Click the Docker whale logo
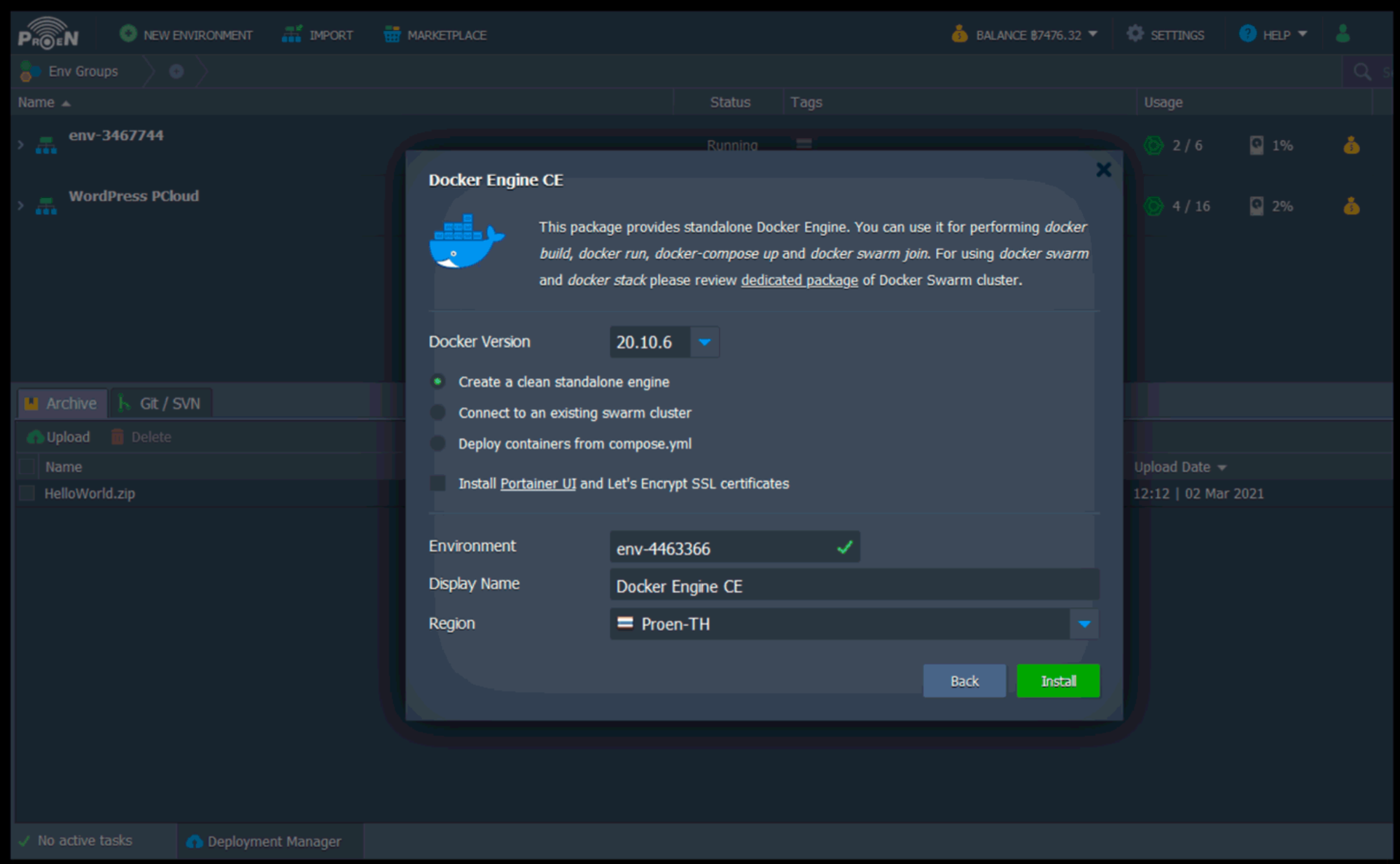 pos(466,241)
